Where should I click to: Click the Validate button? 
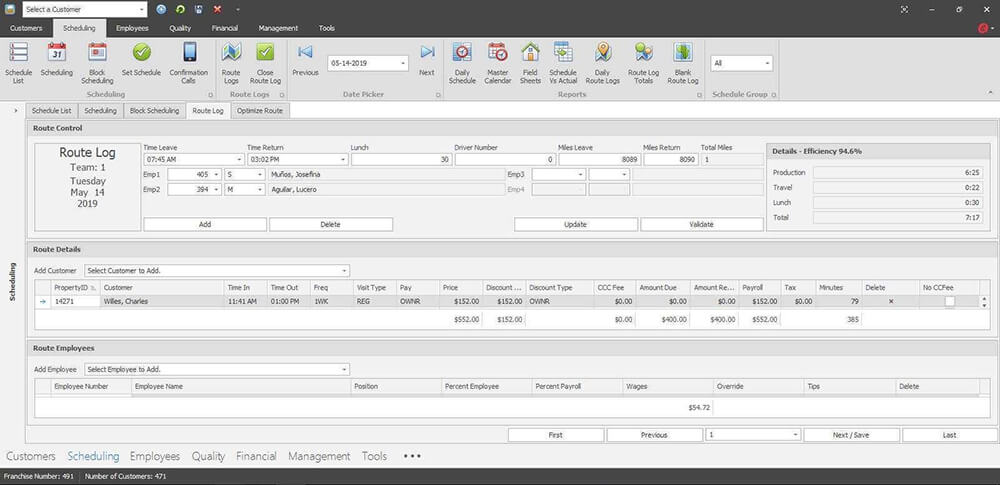[701, 224]
